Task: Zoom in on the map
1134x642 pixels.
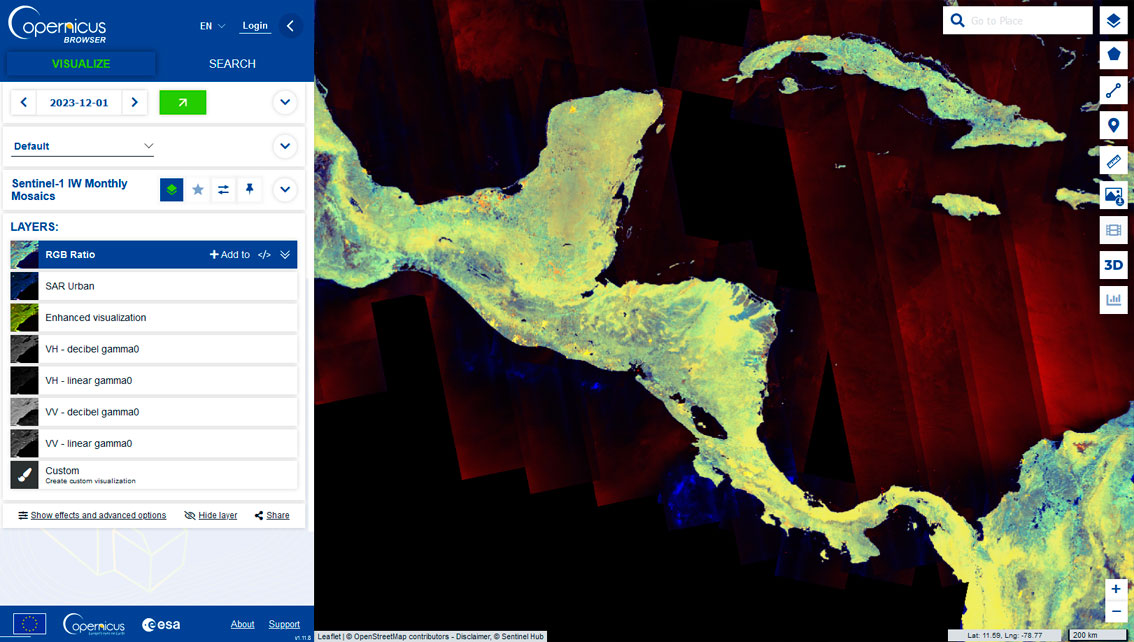Action: tap(1116, 589)
